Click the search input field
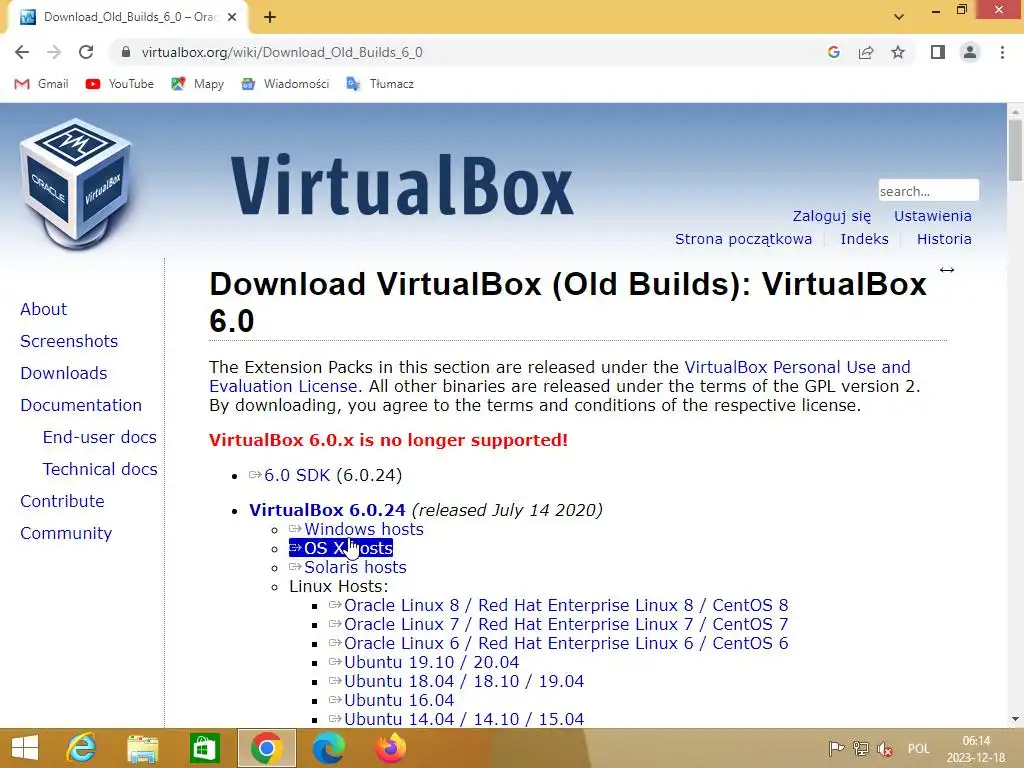 [x=928, y=191]
